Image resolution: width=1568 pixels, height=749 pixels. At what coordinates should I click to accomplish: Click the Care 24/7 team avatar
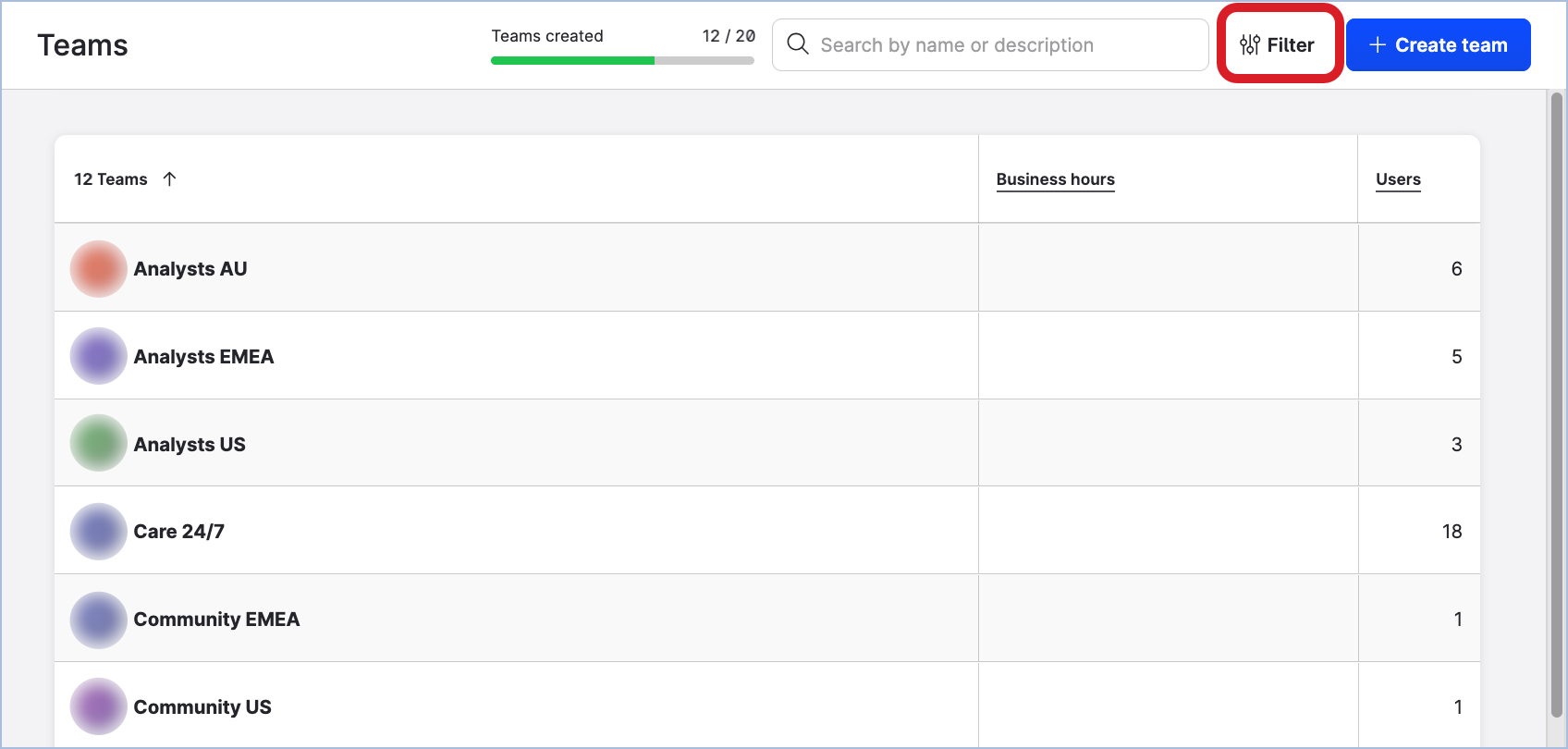pos(98,532)
